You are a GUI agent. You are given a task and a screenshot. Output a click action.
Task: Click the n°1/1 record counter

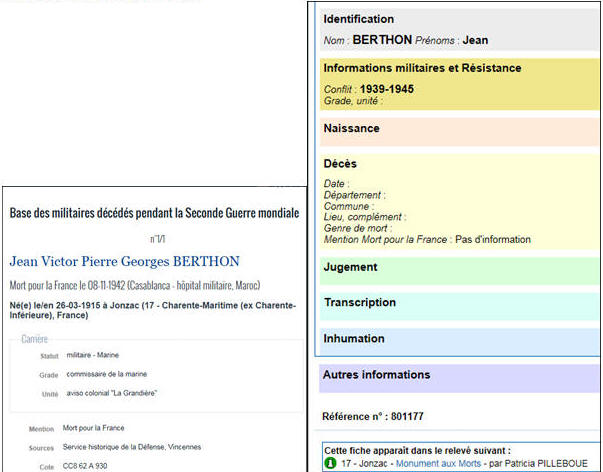click(x=157, y=239)
